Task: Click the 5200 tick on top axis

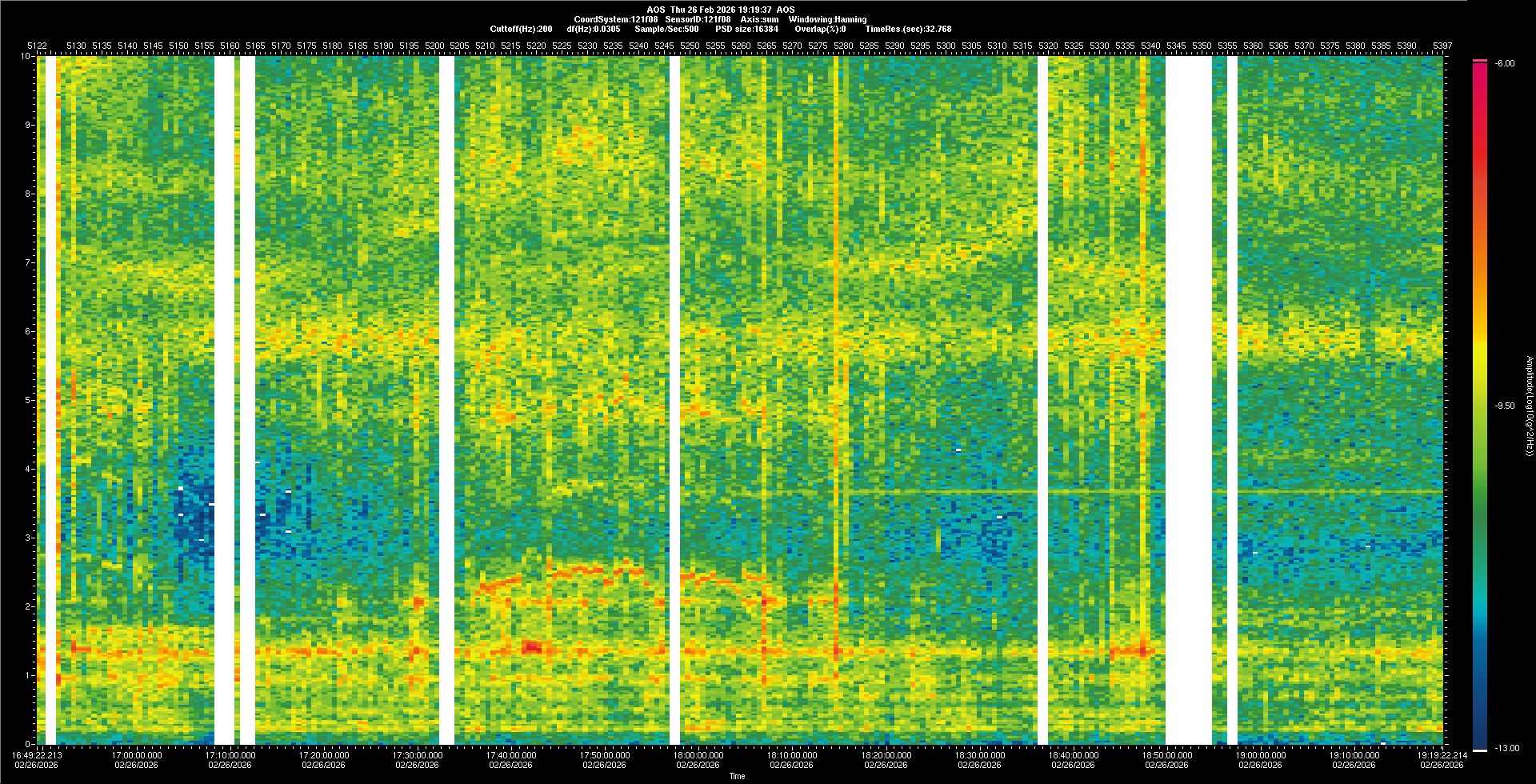Action: click(x=435, y=46)
